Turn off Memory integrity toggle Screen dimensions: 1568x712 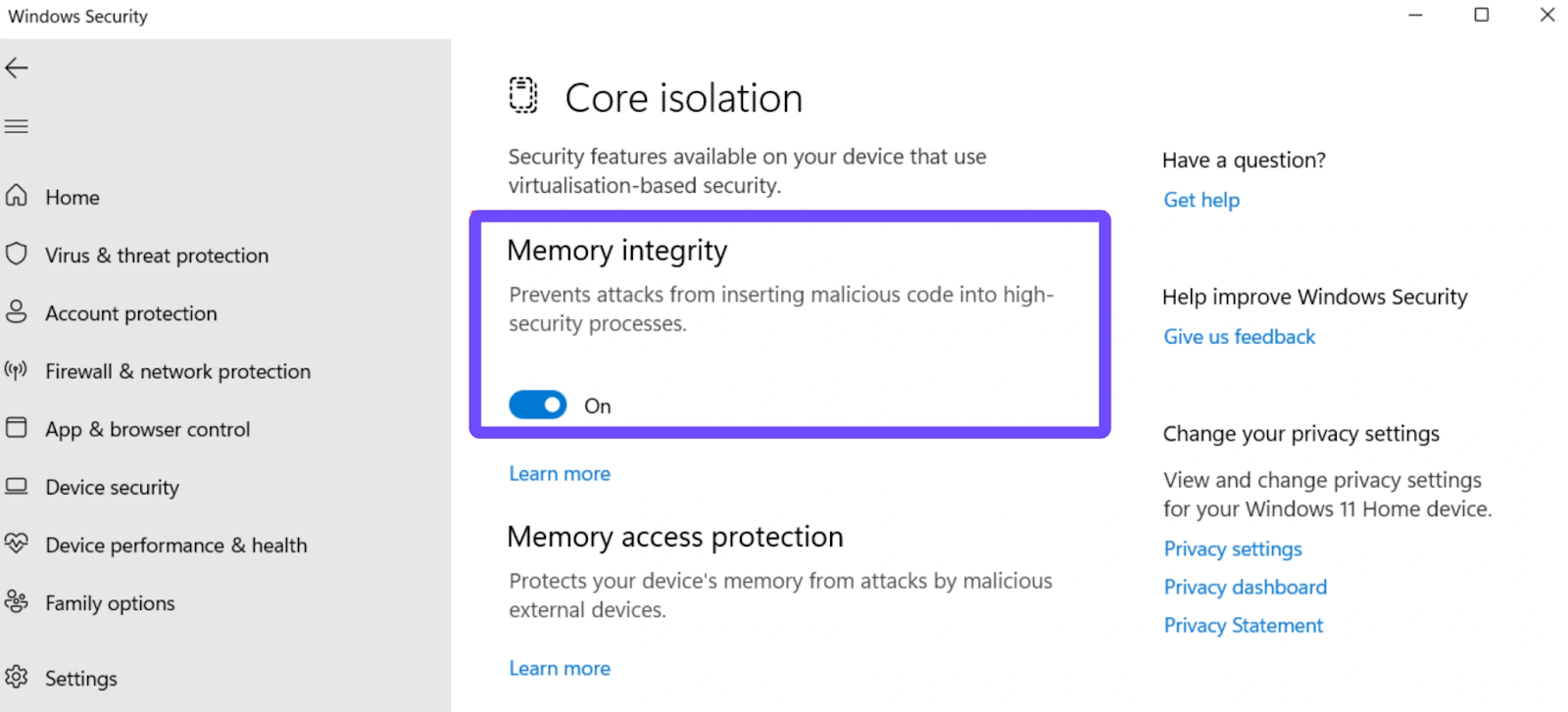(537, 404)
